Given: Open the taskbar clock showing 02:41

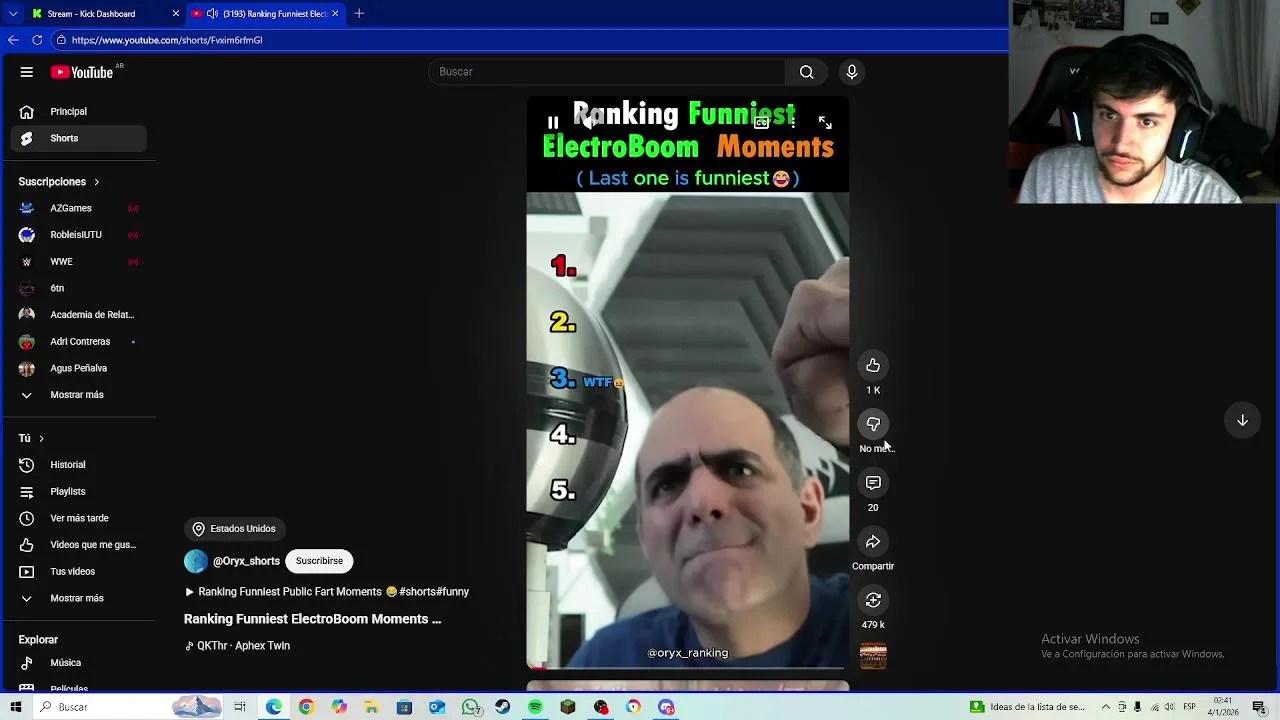Looking at the screenshot, I should tap(1223, 707).
